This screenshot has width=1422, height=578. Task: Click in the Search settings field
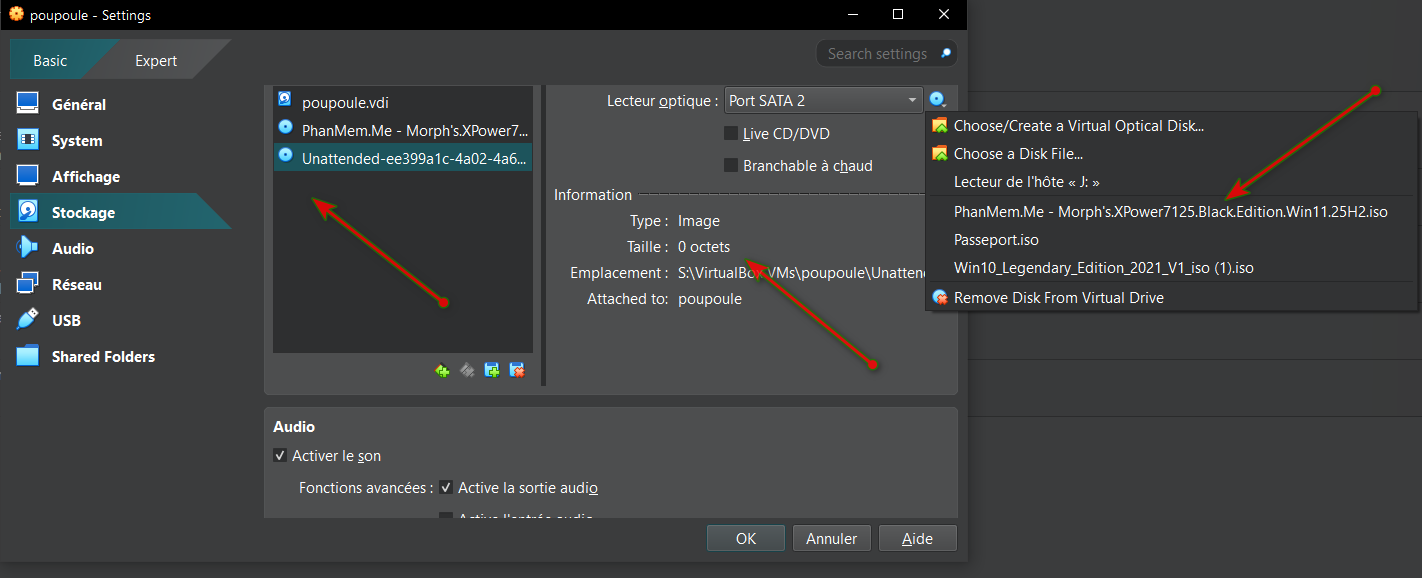click(876, 54)
